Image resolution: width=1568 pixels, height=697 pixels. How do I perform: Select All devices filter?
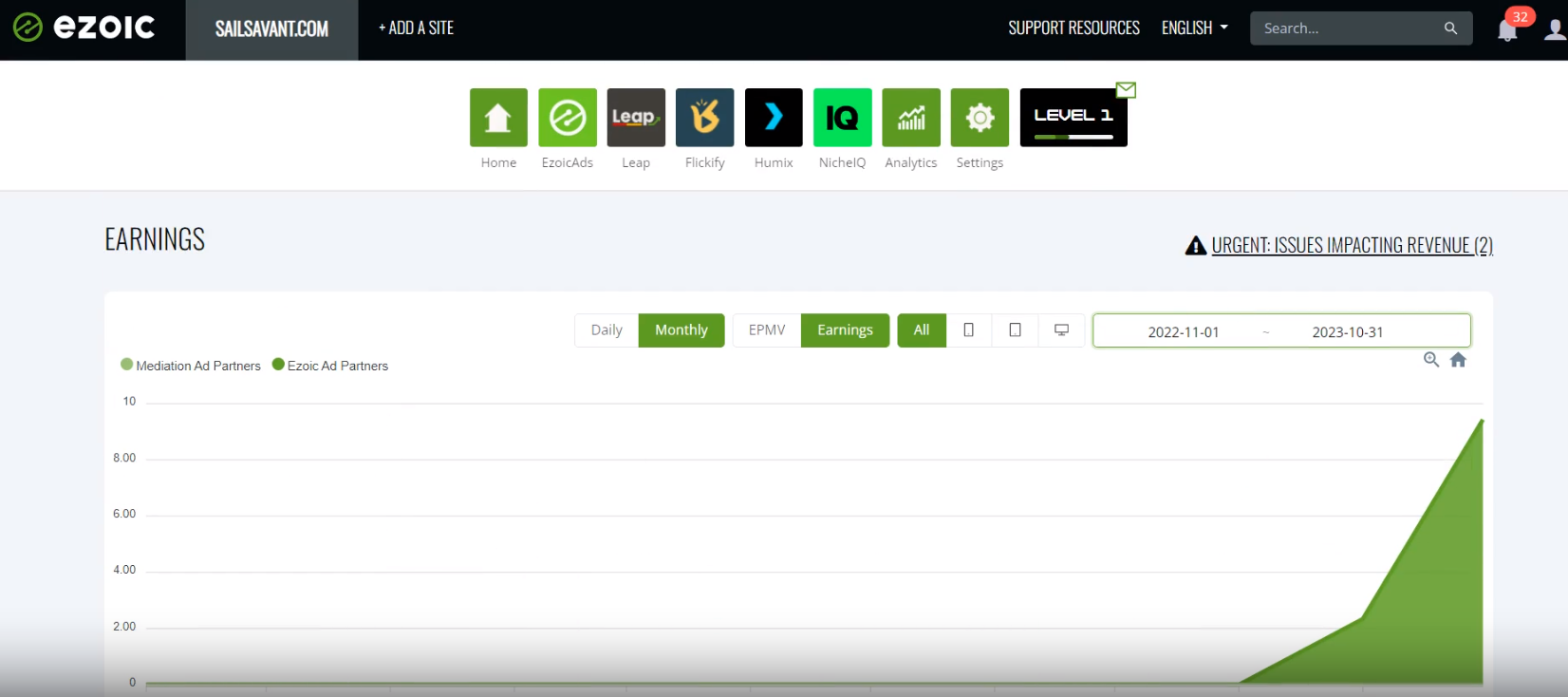click(922, 330)
